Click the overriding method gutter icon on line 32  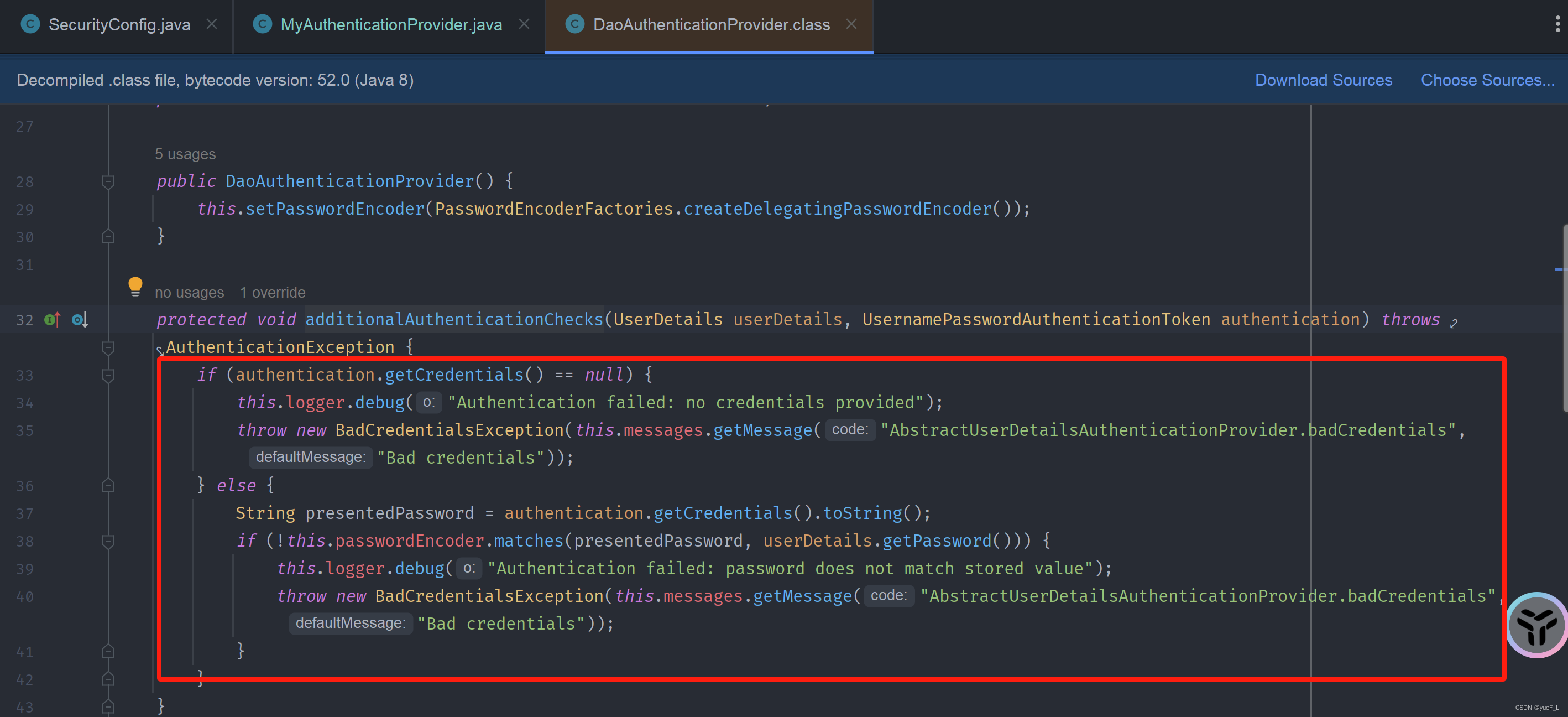click(x=53, y=320)
